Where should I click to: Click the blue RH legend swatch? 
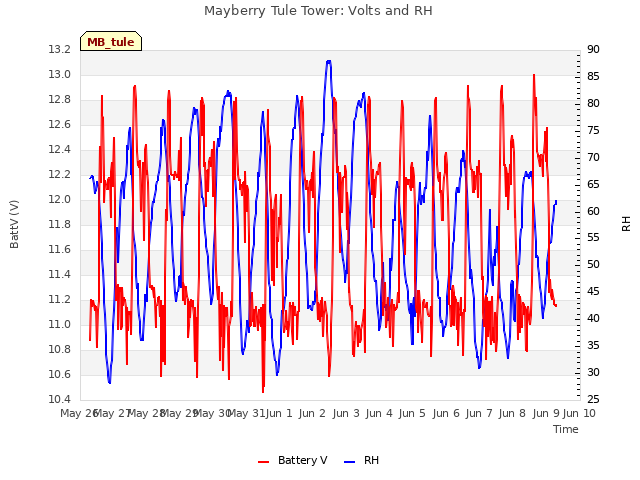(x=350, y=462)
